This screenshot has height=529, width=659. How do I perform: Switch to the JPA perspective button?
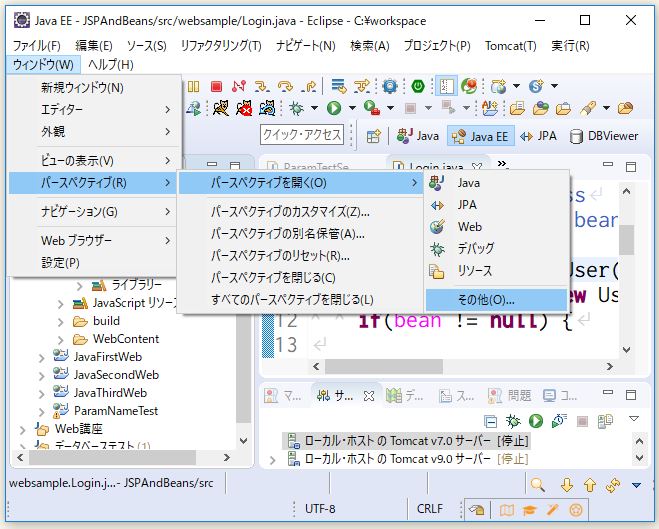pyautogui.click(x=538, y=136)
